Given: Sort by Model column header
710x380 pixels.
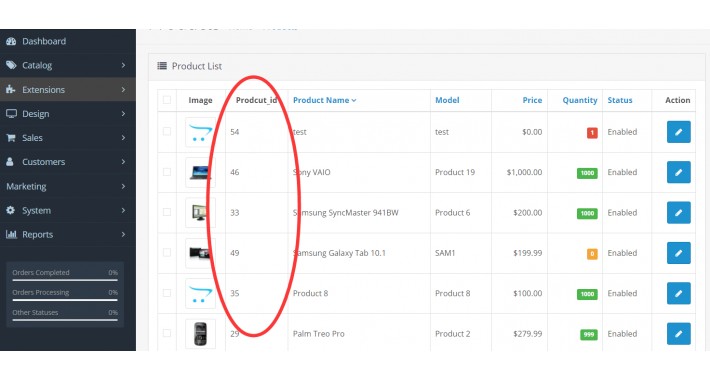Looking at the screenshot, I should click(447, 100).
